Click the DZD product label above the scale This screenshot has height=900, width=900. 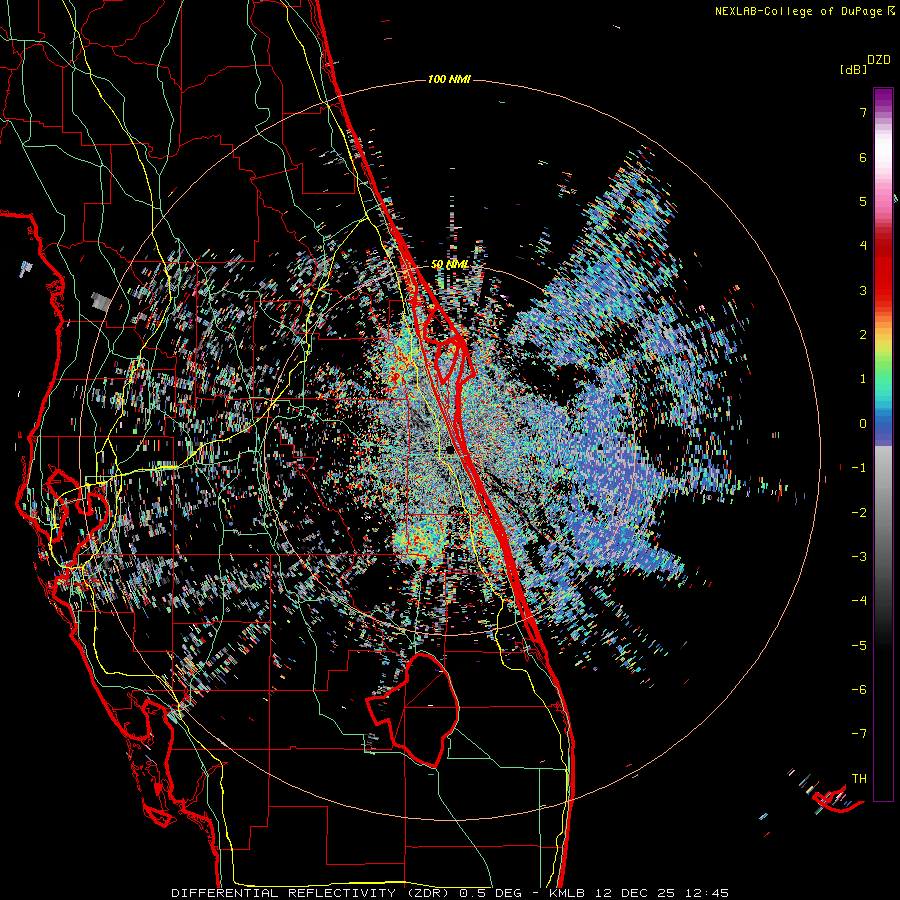pos(879,60)
